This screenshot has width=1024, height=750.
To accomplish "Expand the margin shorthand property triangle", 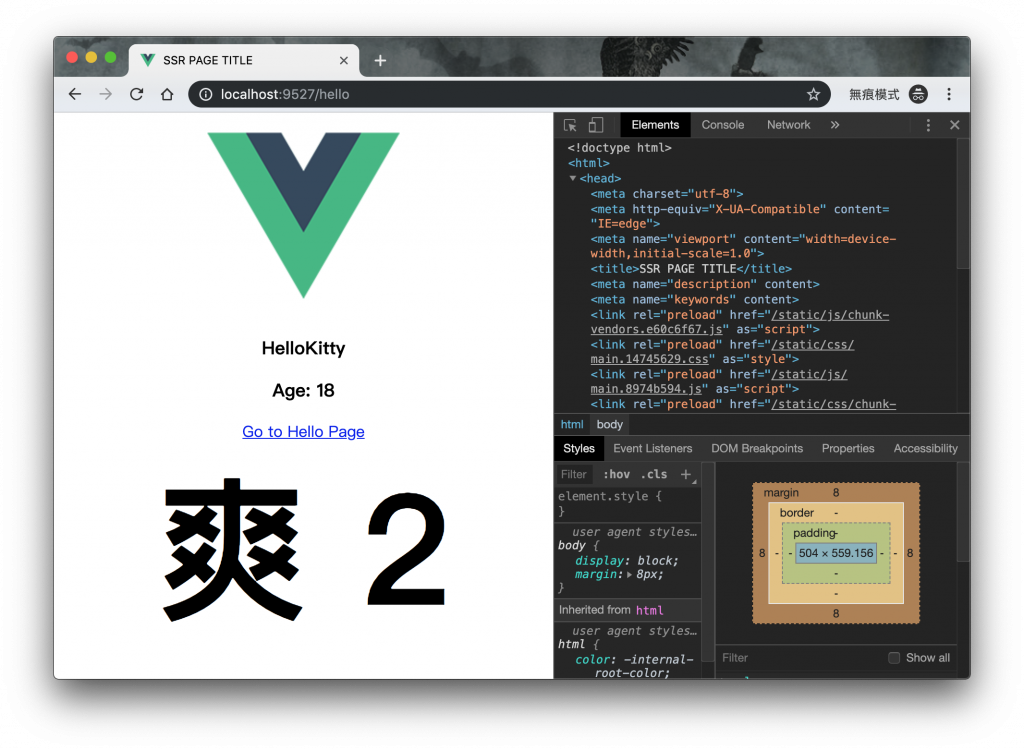I will [x=629, y=575].
